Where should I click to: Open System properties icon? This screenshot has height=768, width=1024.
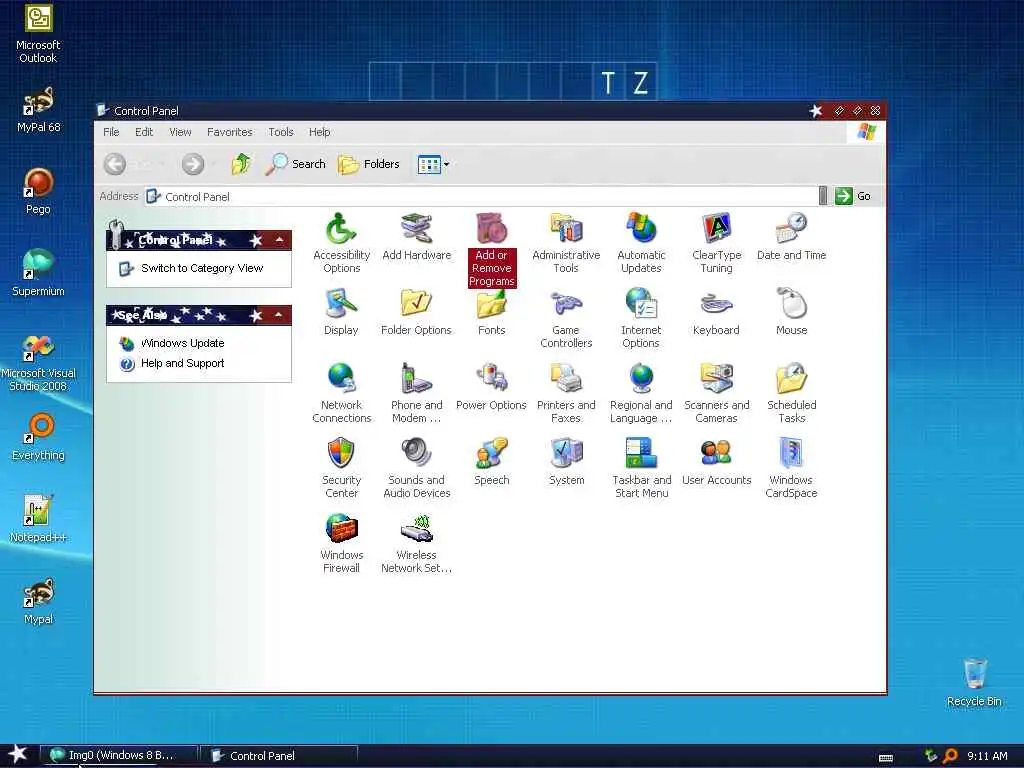click(x=566, y=462)
